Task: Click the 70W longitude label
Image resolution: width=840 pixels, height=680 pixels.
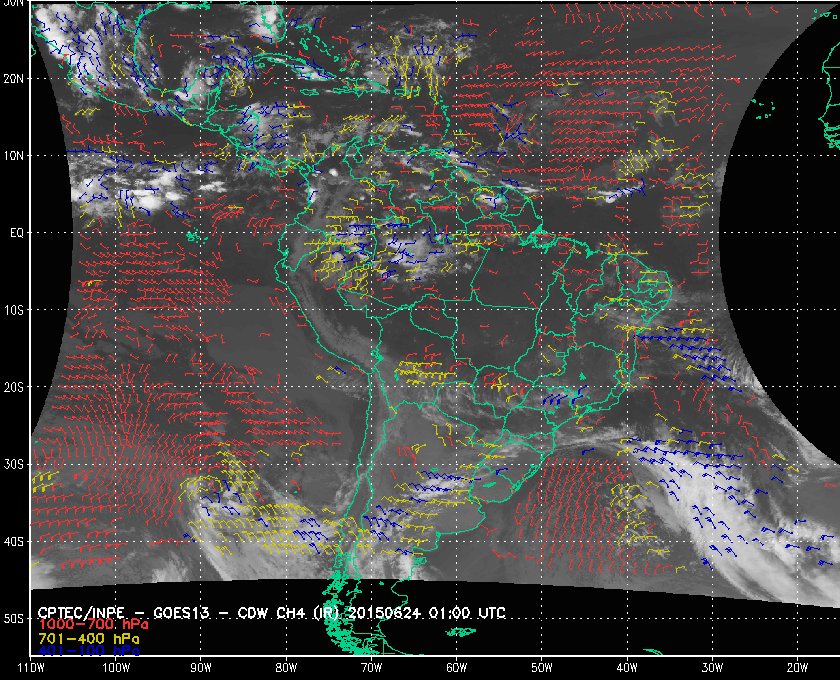Action: tap(371, 667)
